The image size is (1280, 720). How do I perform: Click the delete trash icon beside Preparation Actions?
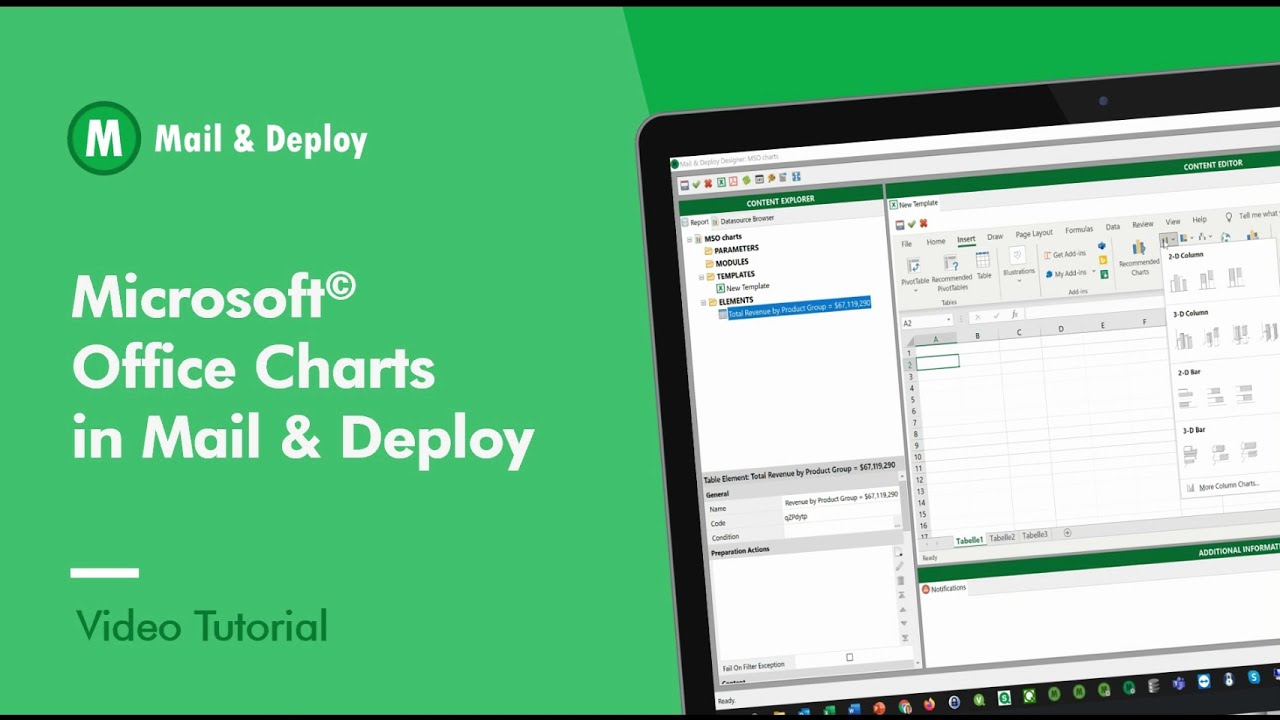click(x=901, y=580)
